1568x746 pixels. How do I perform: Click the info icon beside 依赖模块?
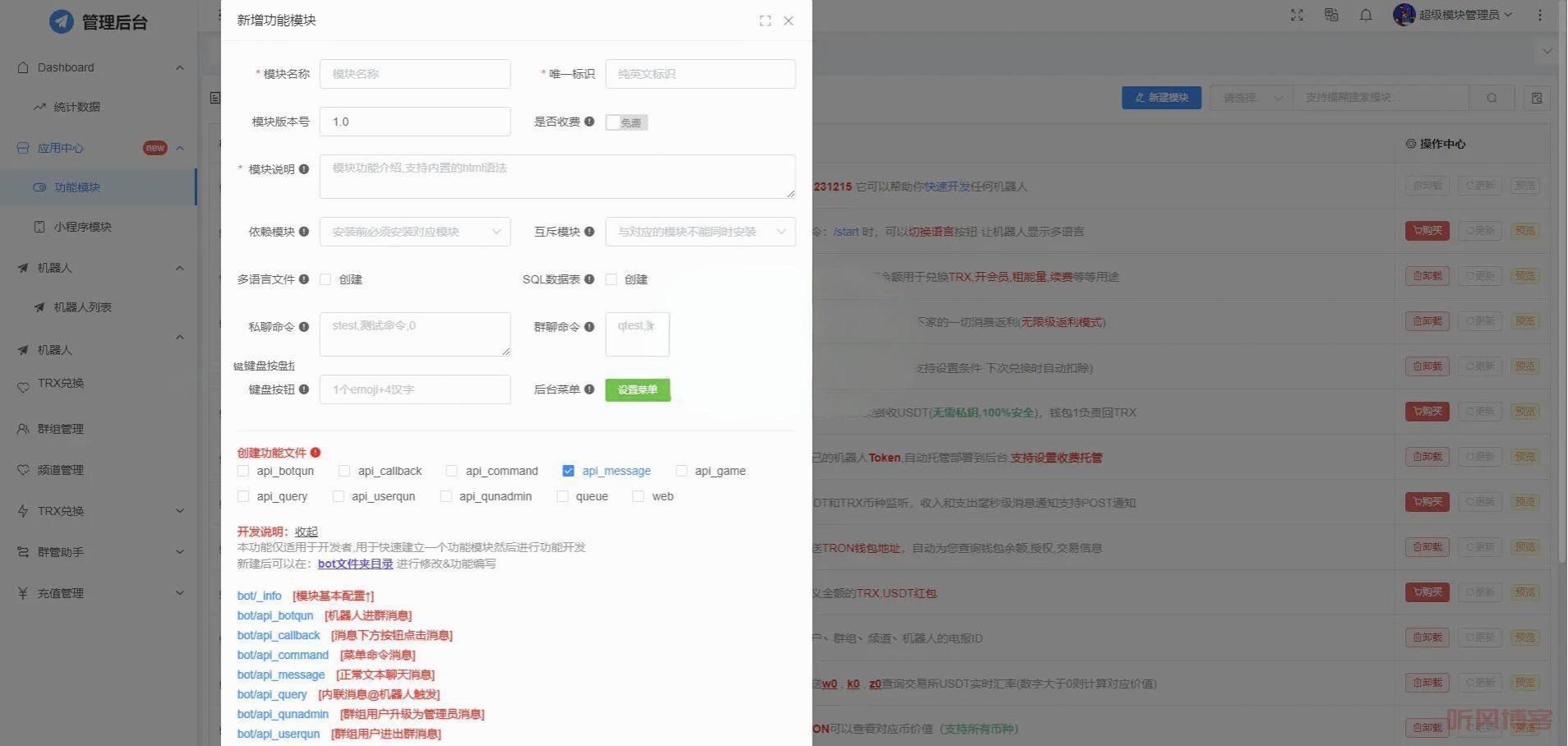[x=304, y=232]
